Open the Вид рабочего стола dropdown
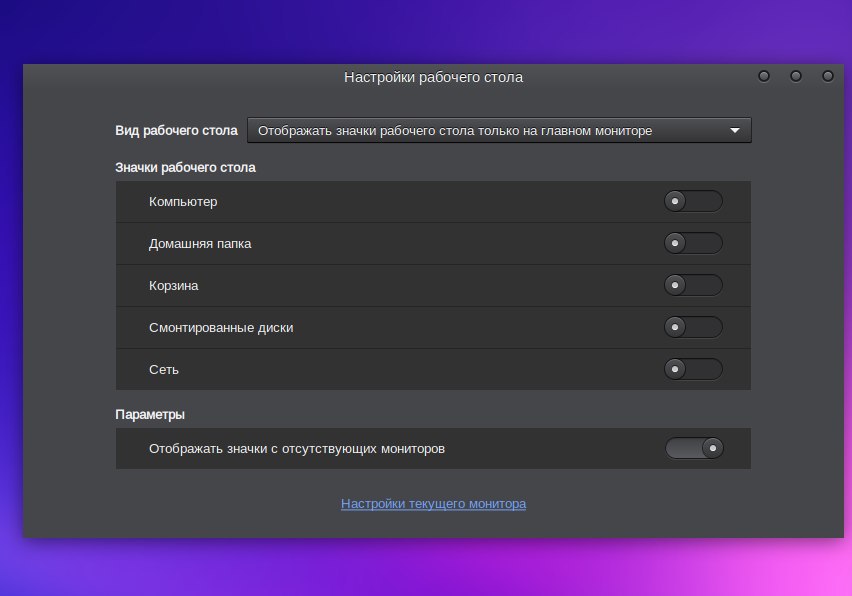This screenshot has height=596, width=852. [x=499, y=130]
